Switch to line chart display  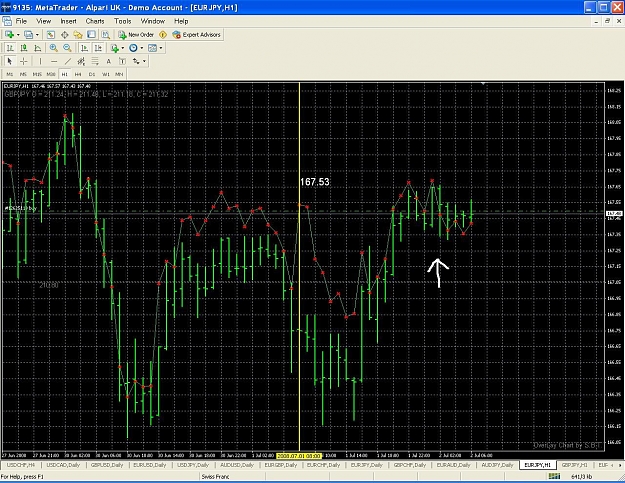pos(37,48)
